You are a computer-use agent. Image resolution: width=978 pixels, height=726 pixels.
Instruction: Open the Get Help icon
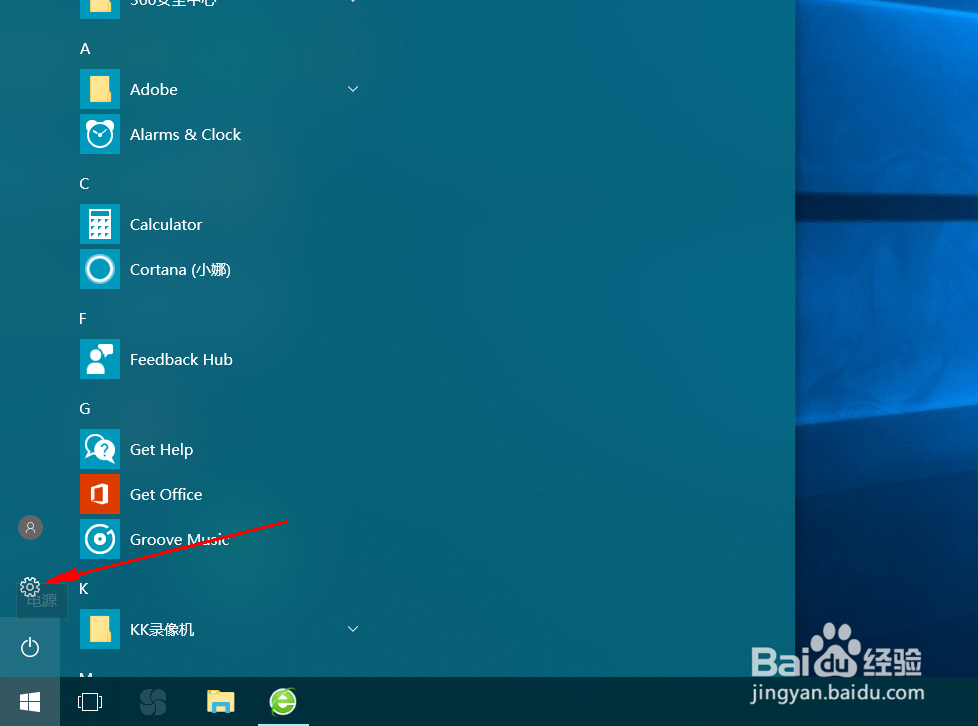click(100, 449)
